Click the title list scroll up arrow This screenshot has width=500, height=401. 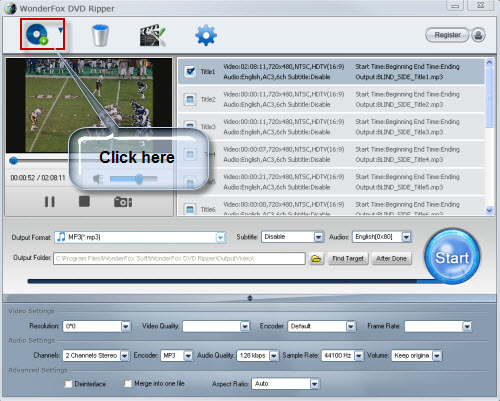[489, 62]
